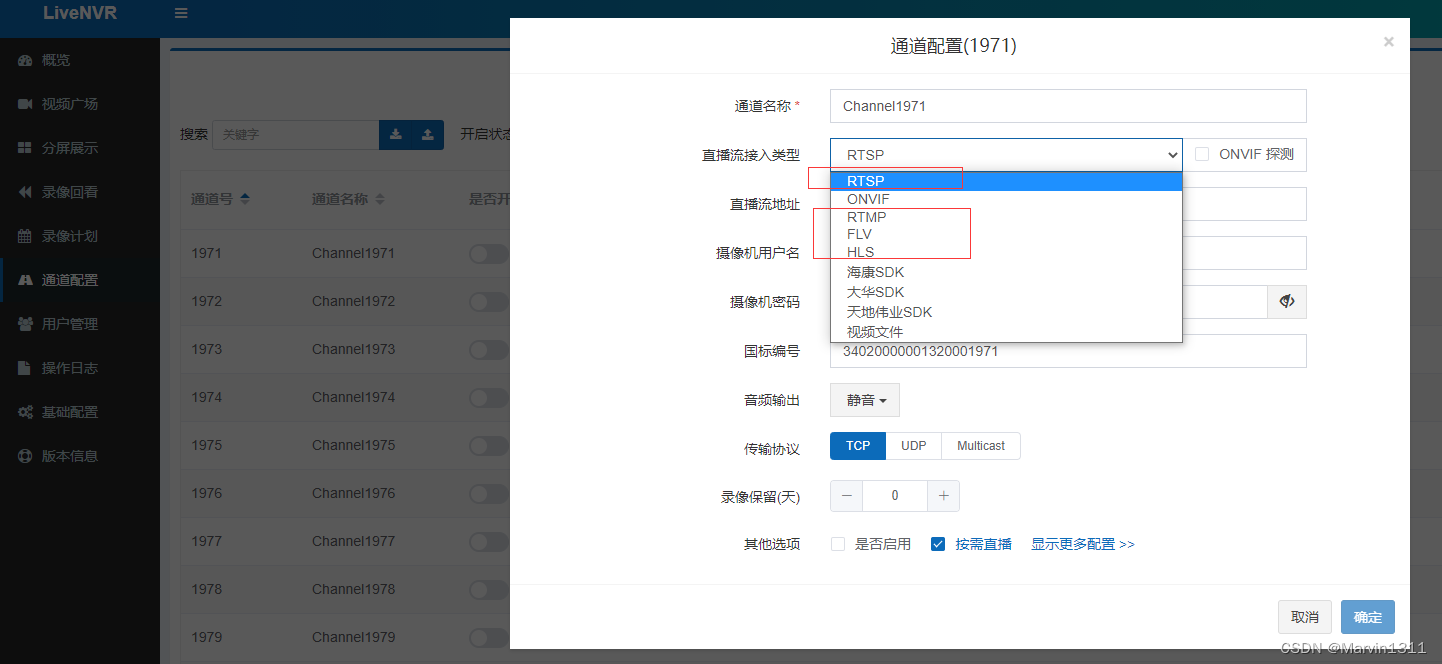The image size is (1442, 664).
Task: Click the 录像回看 rewind icon
Action: (25, 192)
